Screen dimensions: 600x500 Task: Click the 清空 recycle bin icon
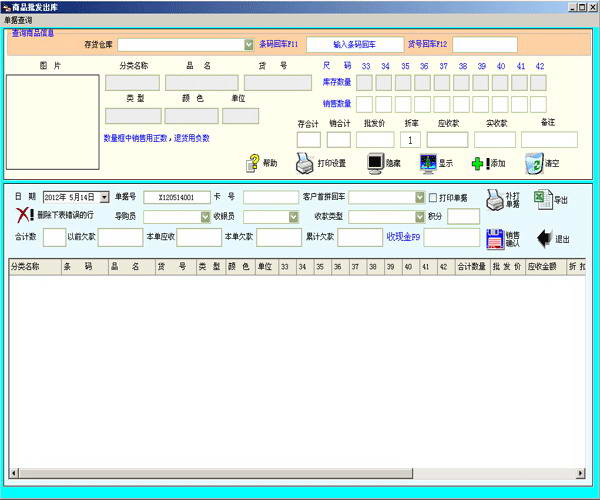534,163
